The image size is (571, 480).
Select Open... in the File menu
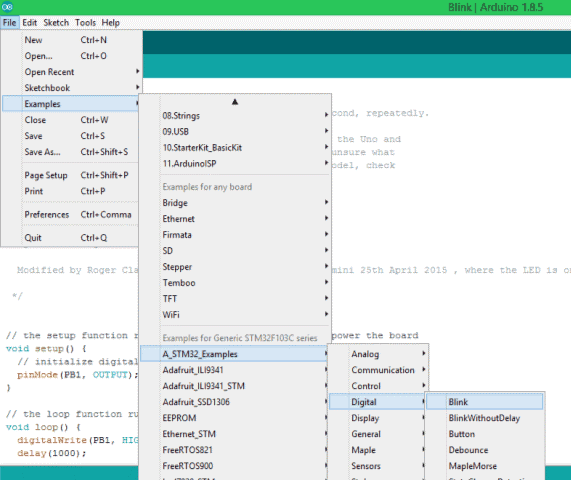(x=71, y=56)
